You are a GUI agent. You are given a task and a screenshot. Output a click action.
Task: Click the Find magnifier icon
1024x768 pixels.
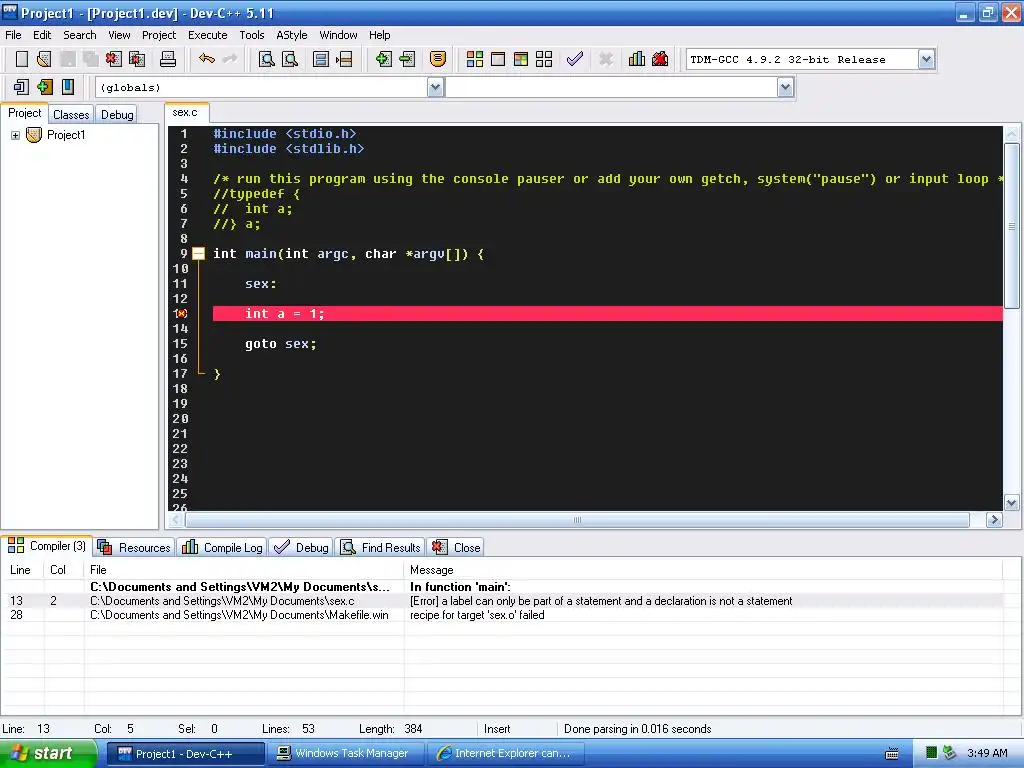pyautogui.click(x=266, y=59)
